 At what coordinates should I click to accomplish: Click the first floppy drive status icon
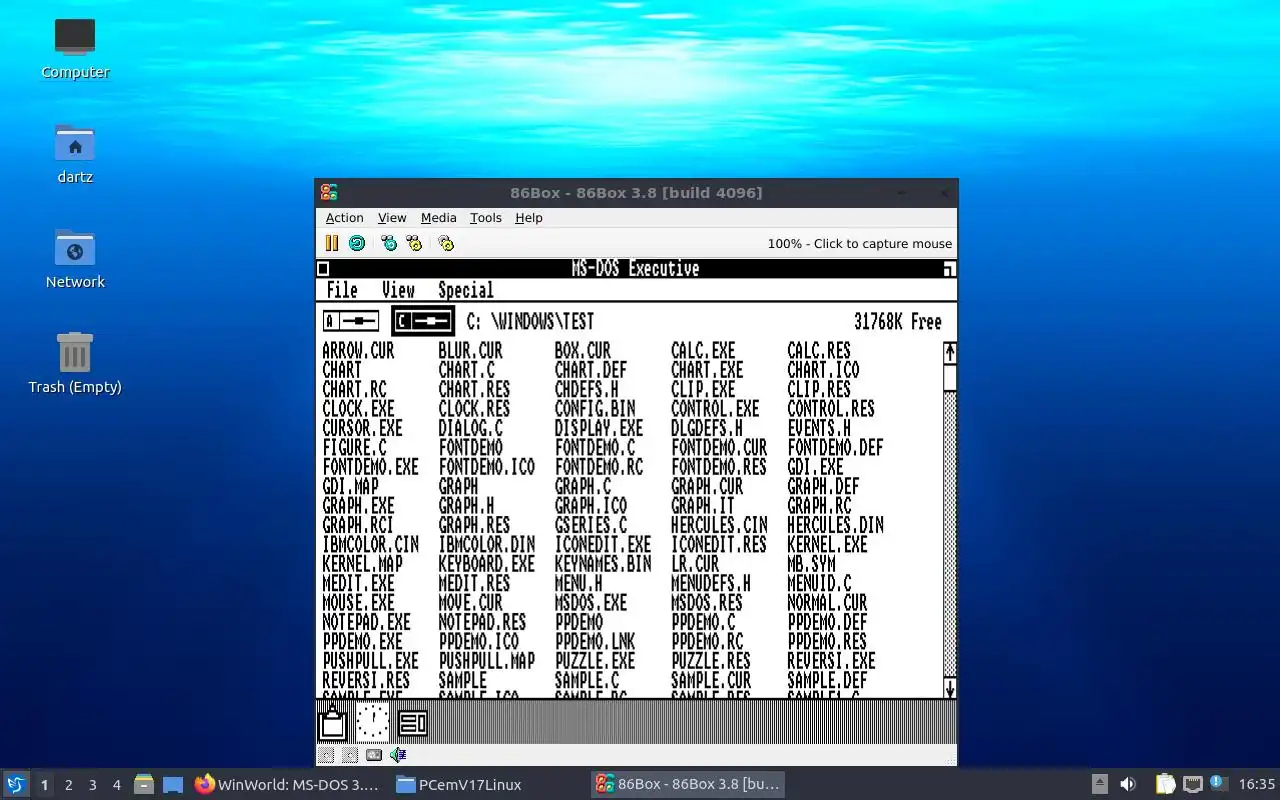(326, 755)
